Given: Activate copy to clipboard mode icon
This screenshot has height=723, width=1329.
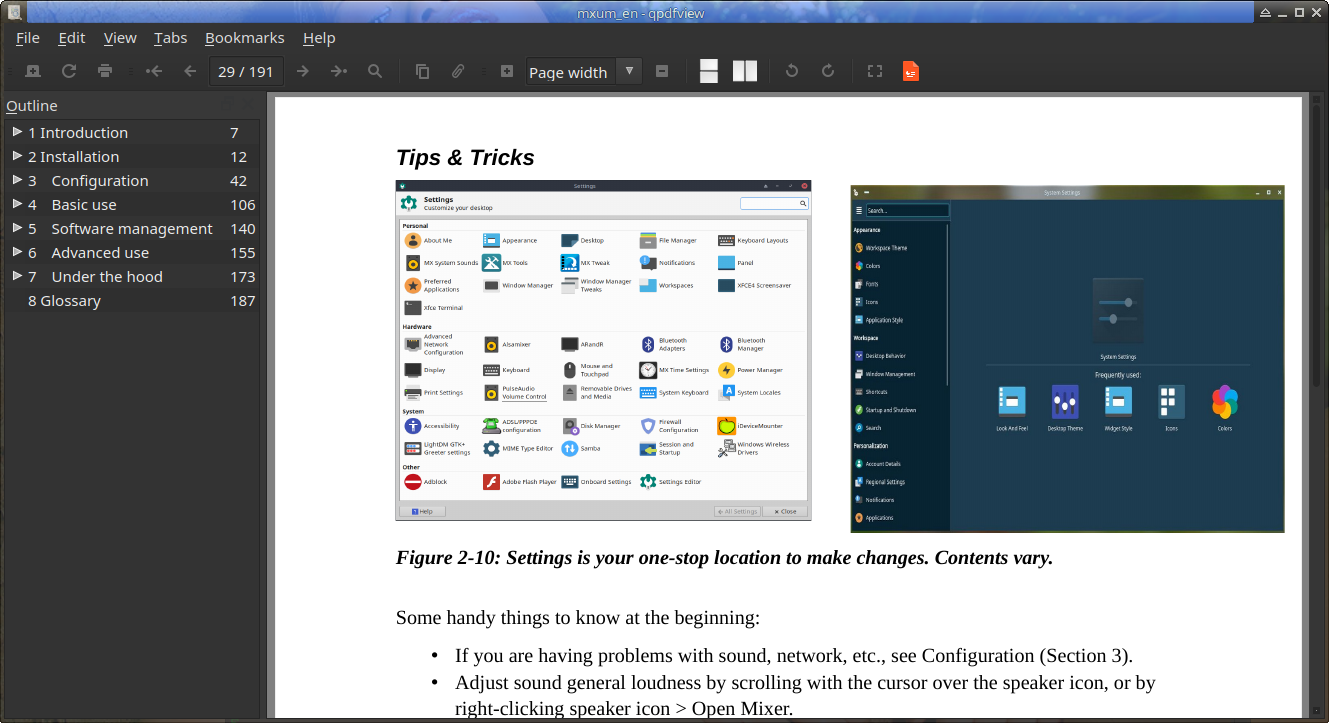Looking at the screenshot, I should (422, 71).
